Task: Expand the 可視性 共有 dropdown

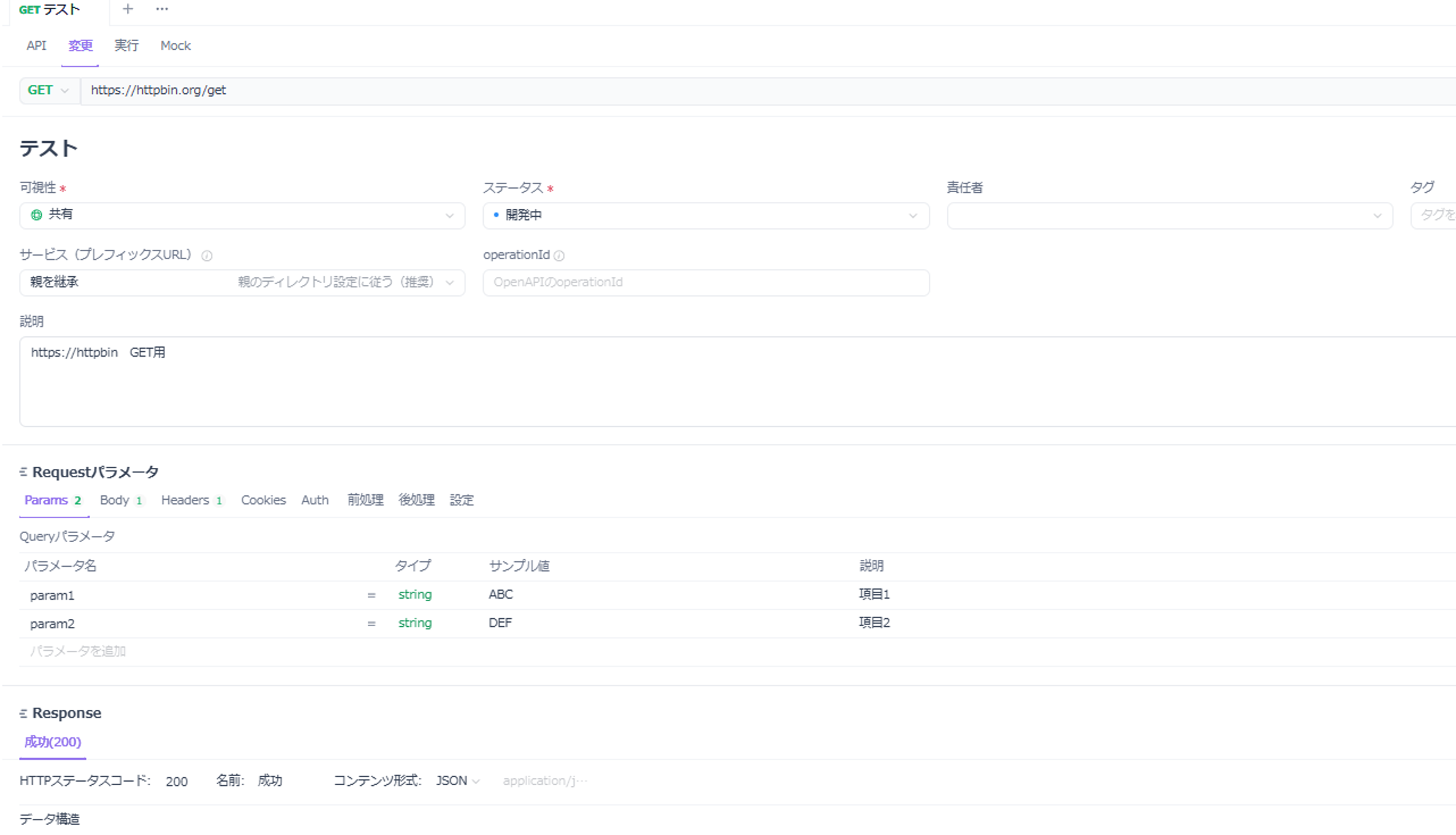Action: [242, 216]
